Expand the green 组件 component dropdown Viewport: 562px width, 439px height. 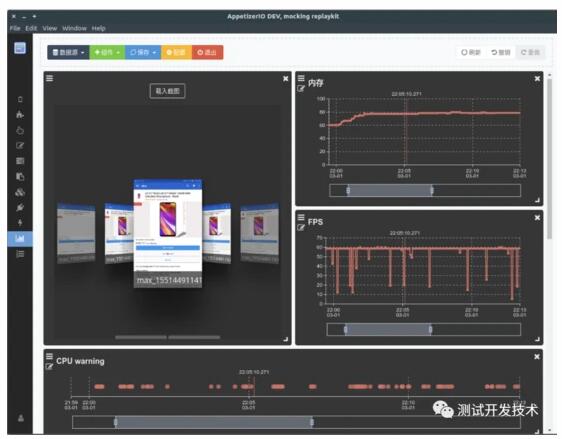pyautogui.click(x=107, y=52)
